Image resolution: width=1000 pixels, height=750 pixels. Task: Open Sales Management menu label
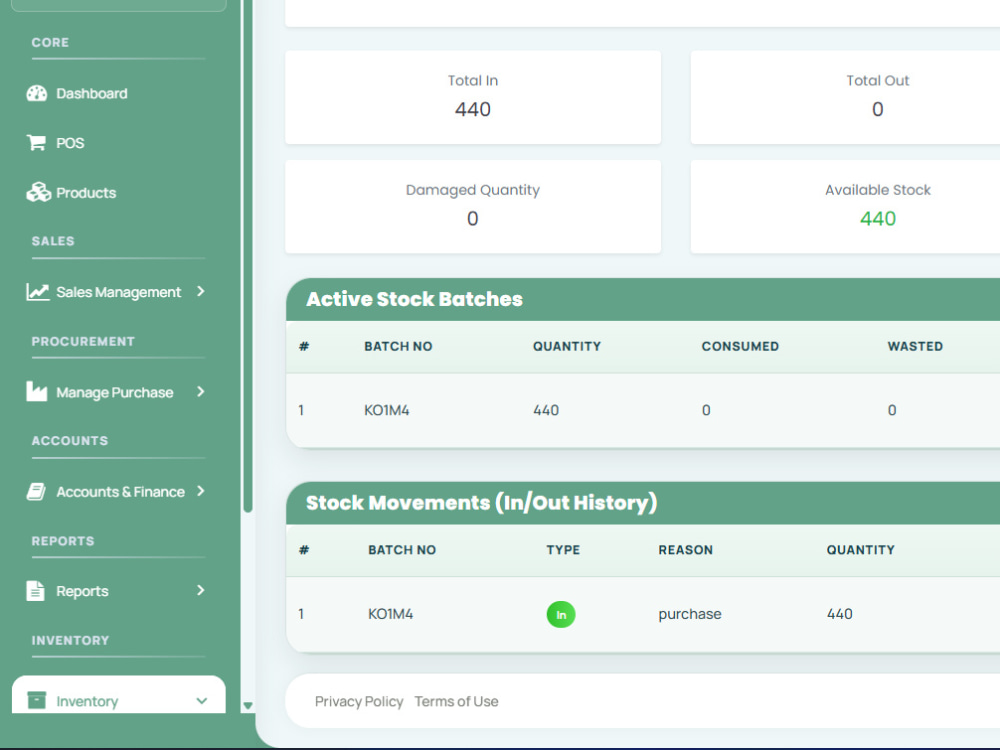(x=119, y=292)
